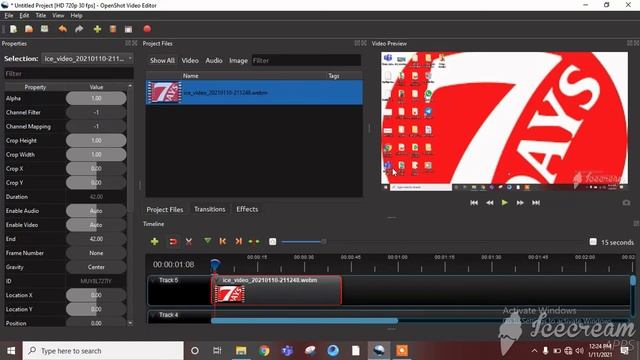The width and height of the screenshot is (640, 360).
Task: Select the razor cut tool icon
Action: [x=189, y=242]
